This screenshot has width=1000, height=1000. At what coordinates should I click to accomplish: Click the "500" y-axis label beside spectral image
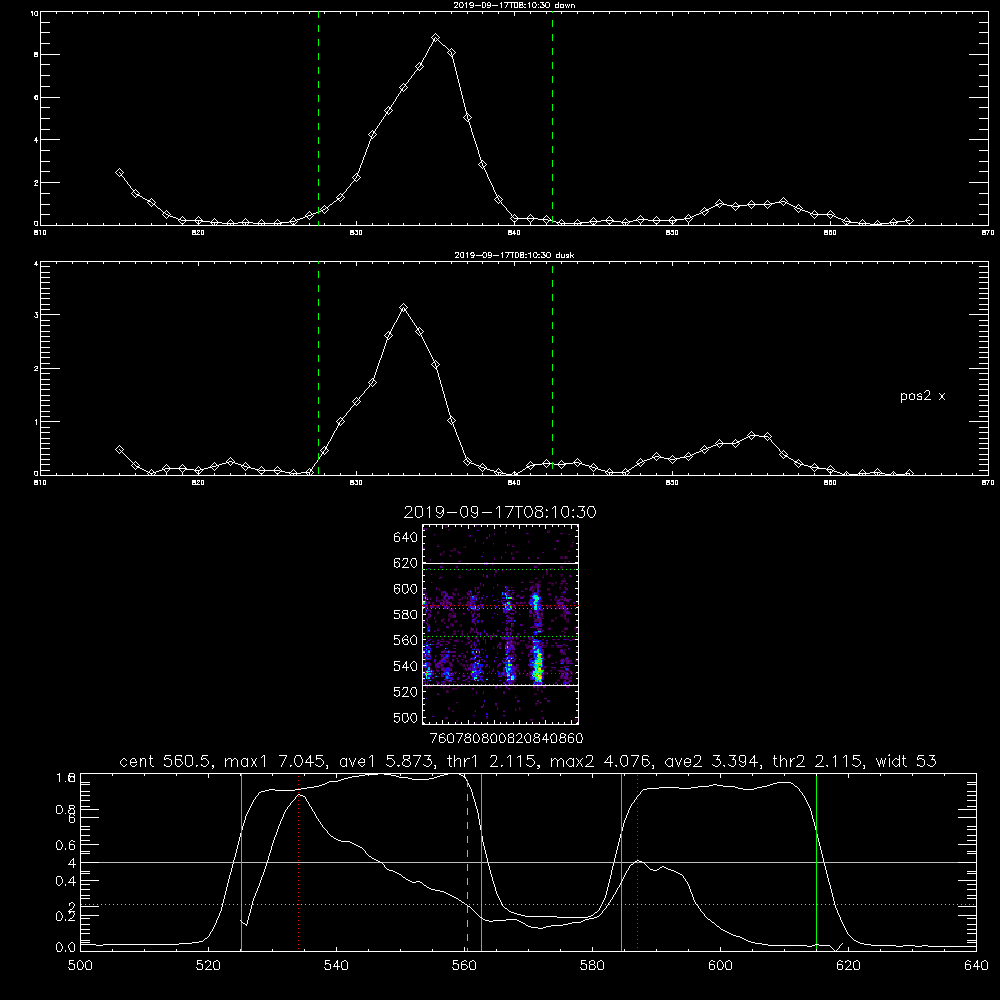click(x=406, y=718)
